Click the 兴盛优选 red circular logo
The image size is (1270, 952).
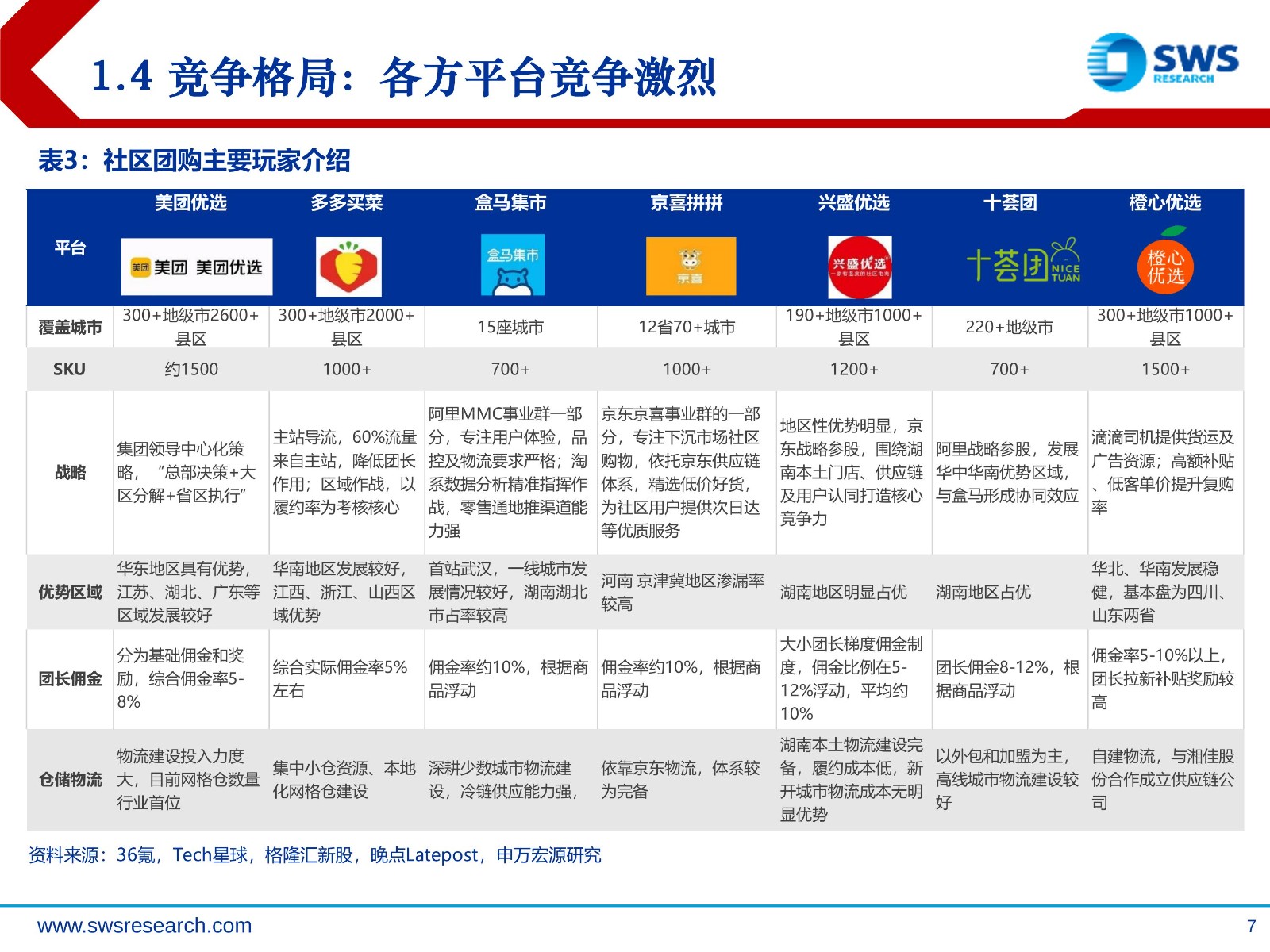tap(860, 267)
